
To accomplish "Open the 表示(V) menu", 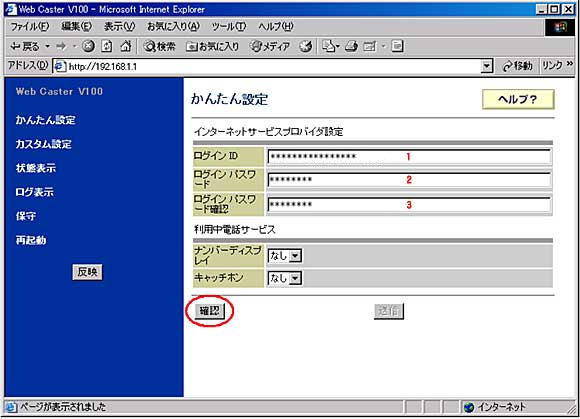I will click(x=119, y=27).
